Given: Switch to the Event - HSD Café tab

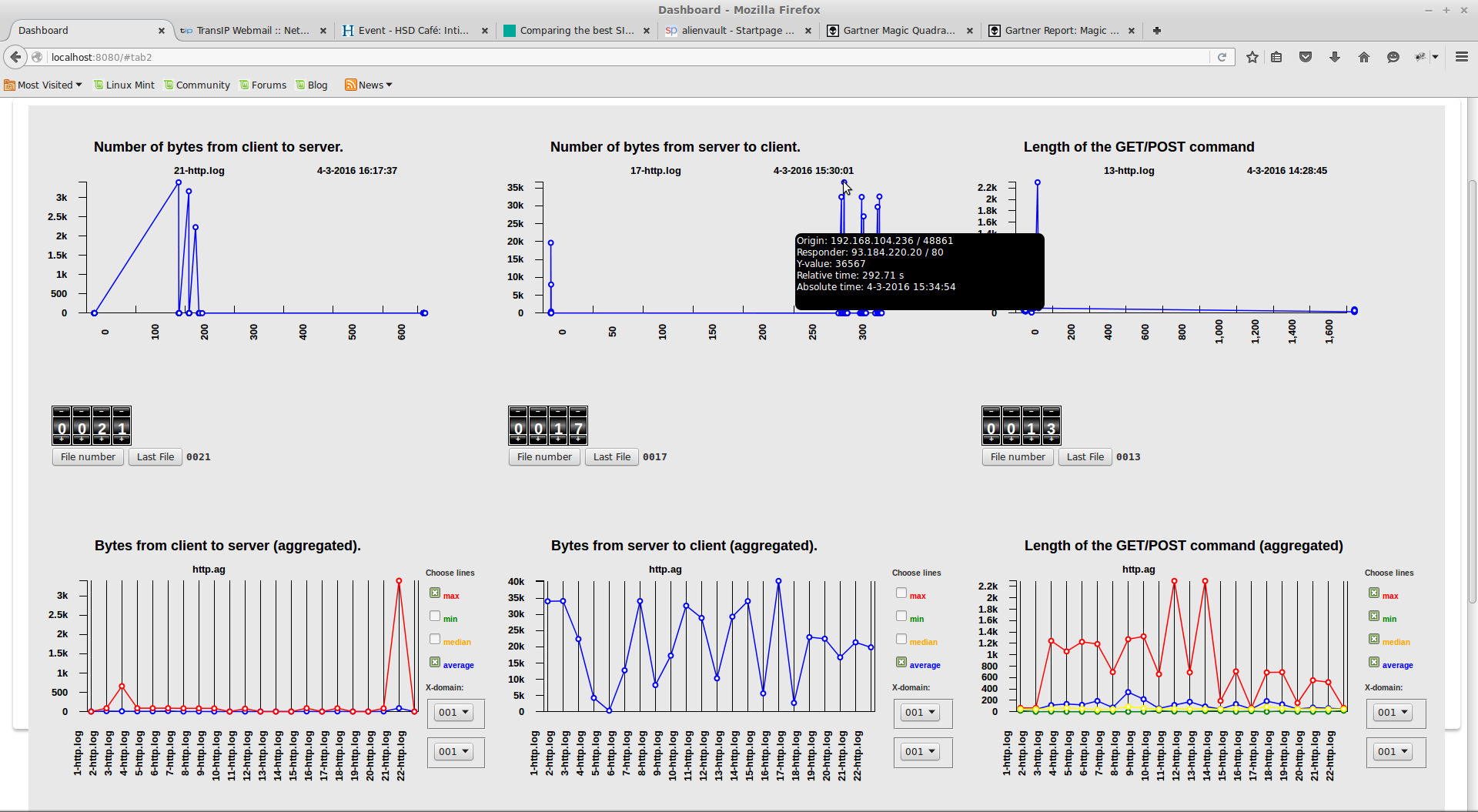Looking at the screenshot, I should click(413, 31).
